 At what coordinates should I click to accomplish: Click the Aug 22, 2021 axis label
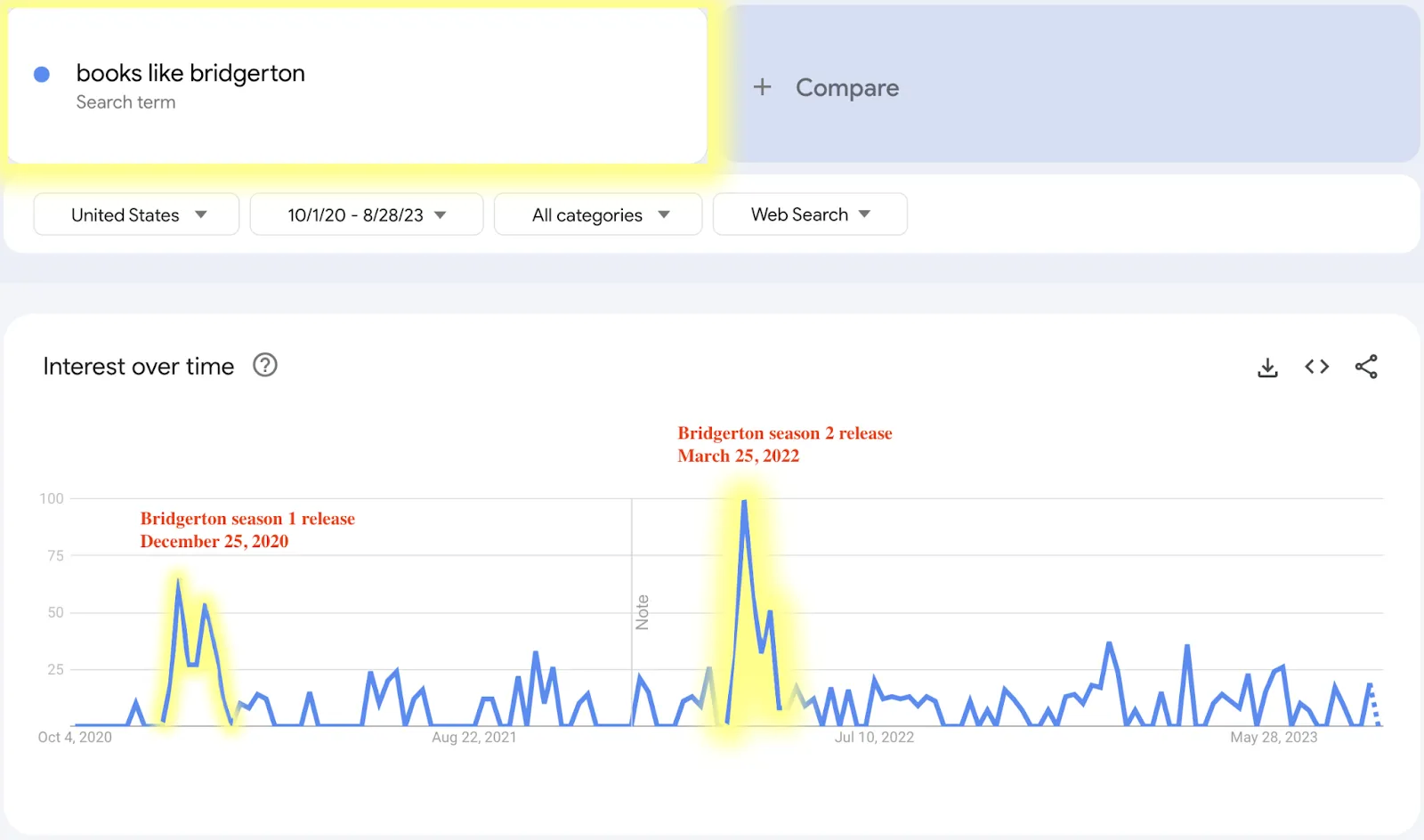[474, 737]
